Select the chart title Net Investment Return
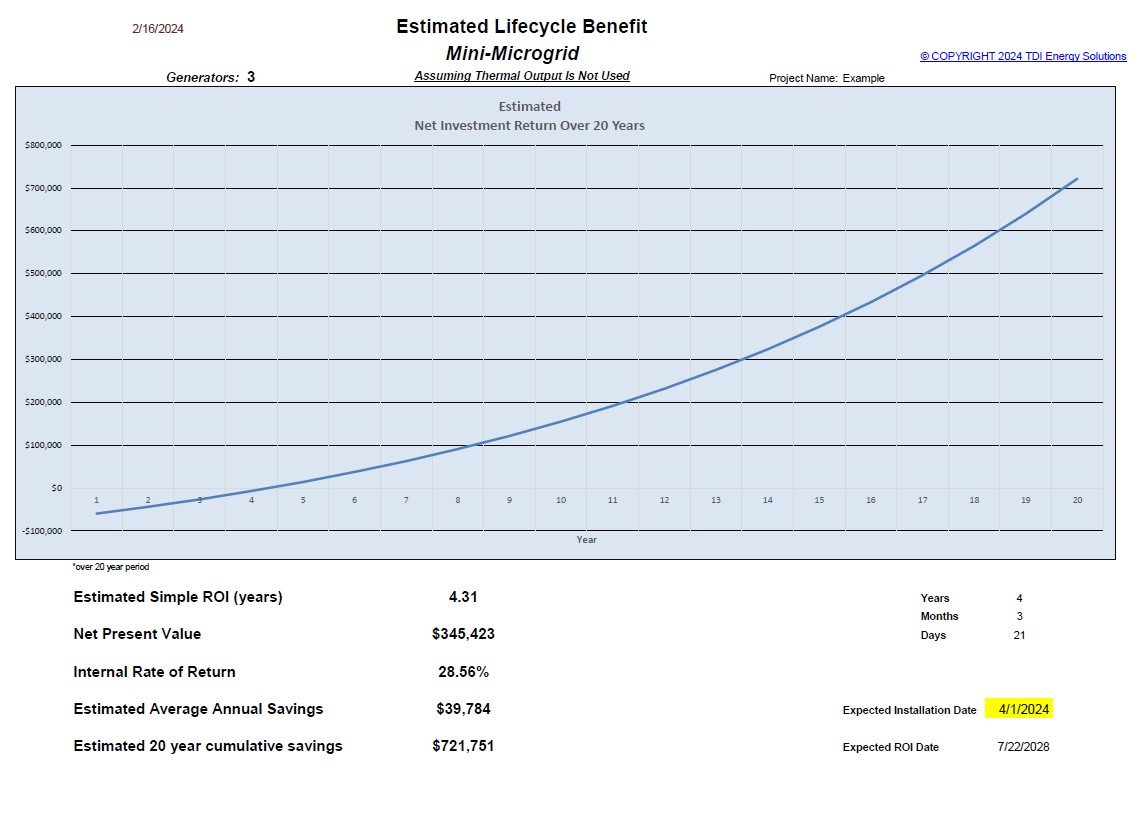Viewport: 1137px width, 814px height. click(x=529, y=125)
